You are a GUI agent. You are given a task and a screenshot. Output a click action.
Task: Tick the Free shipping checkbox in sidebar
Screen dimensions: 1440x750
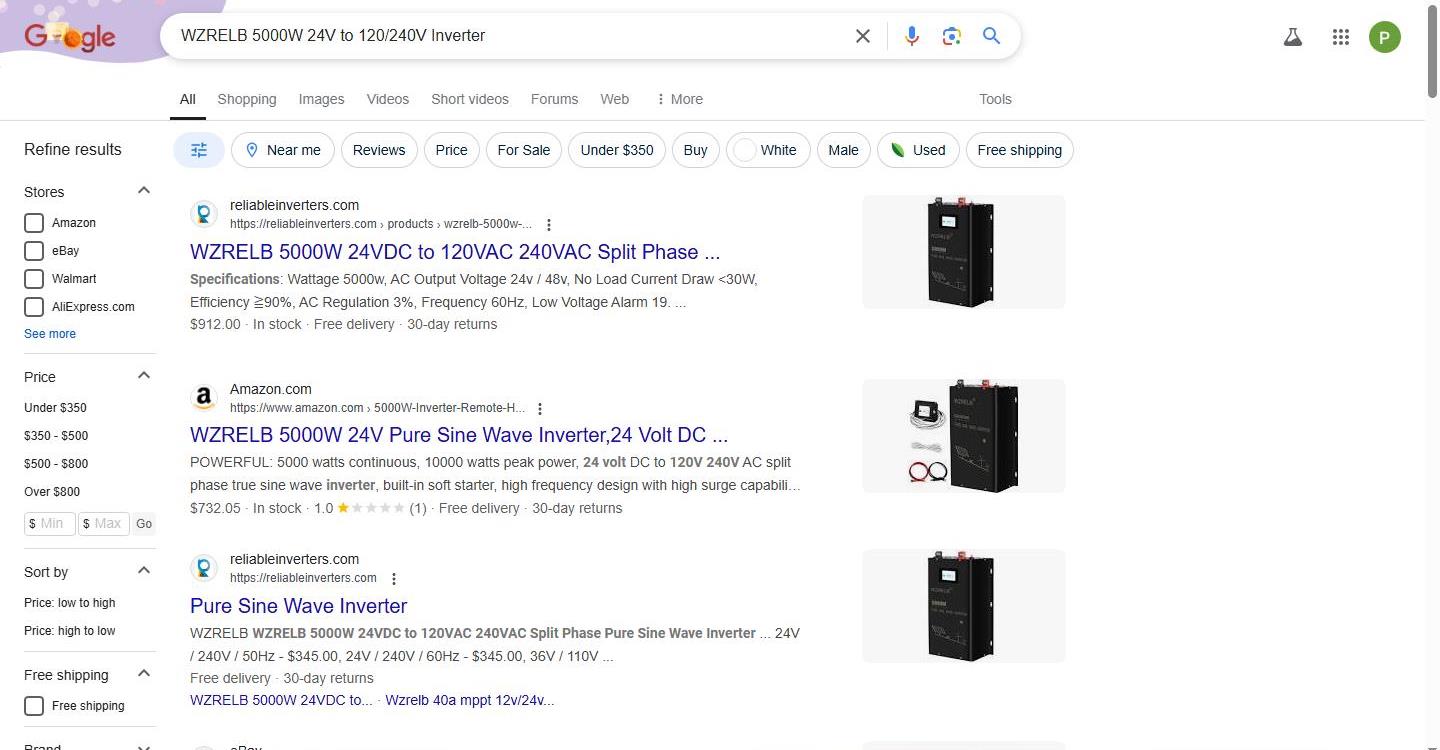pyautogui.click(x=34, y=706)
